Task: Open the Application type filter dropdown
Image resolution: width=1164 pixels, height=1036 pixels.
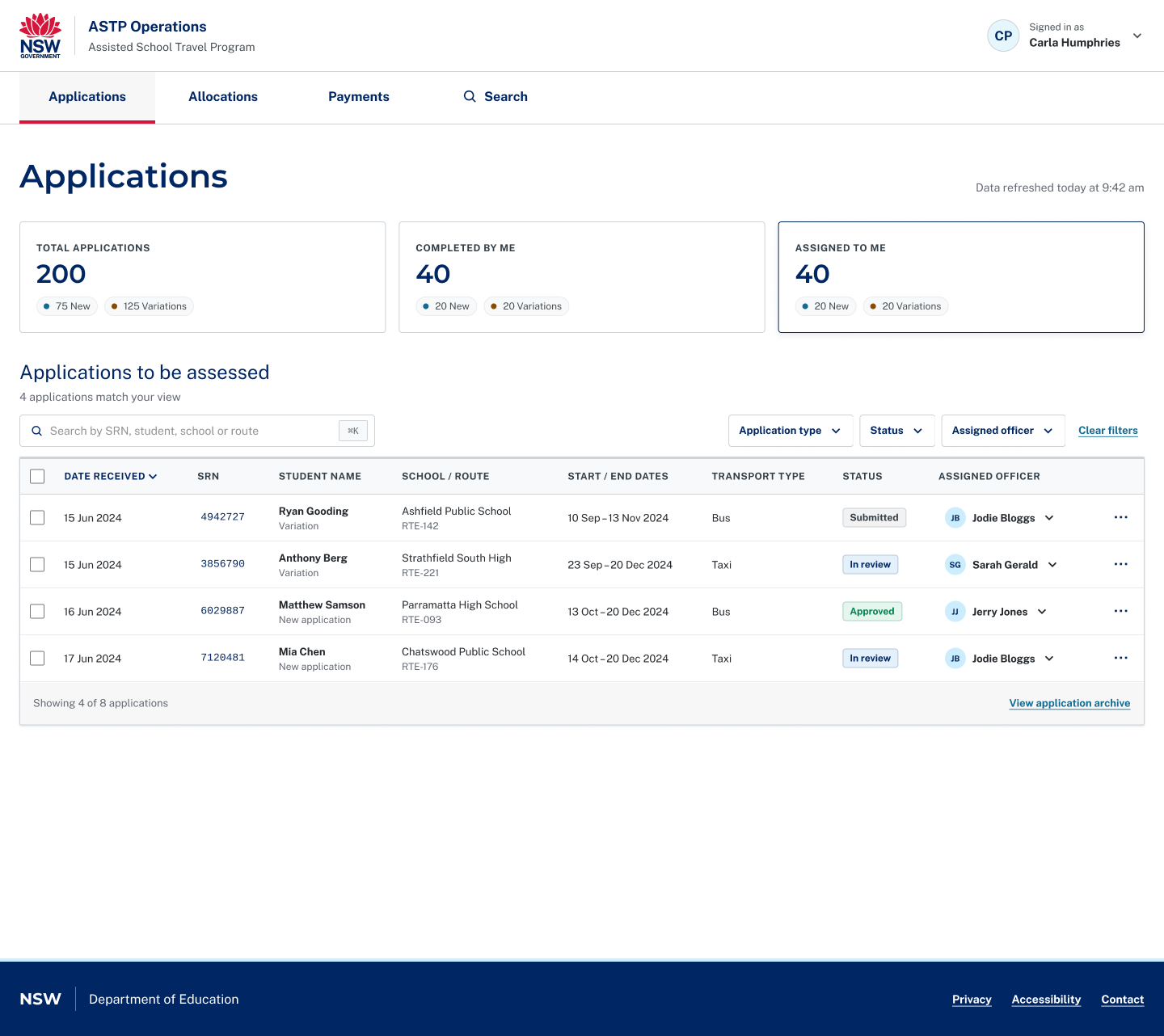Action: (x=791, y=431)
